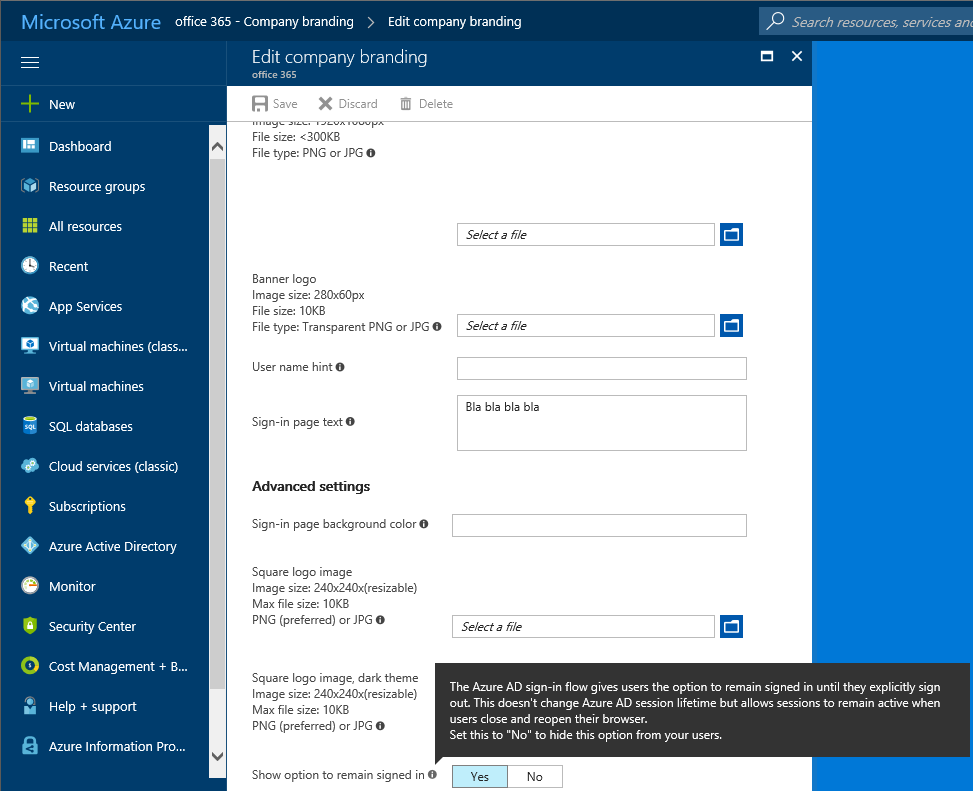Browse for the sign-in background image file
973x791 pixels.
pyautogui.click(x=732, y=235)
